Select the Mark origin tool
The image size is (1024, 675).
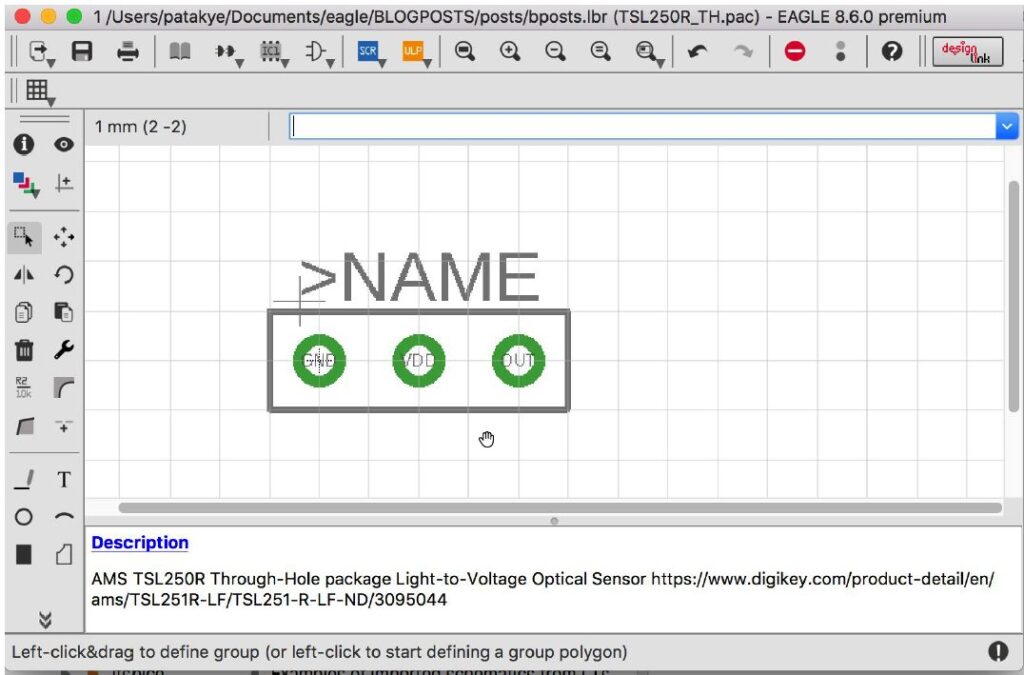click(63, 183)
